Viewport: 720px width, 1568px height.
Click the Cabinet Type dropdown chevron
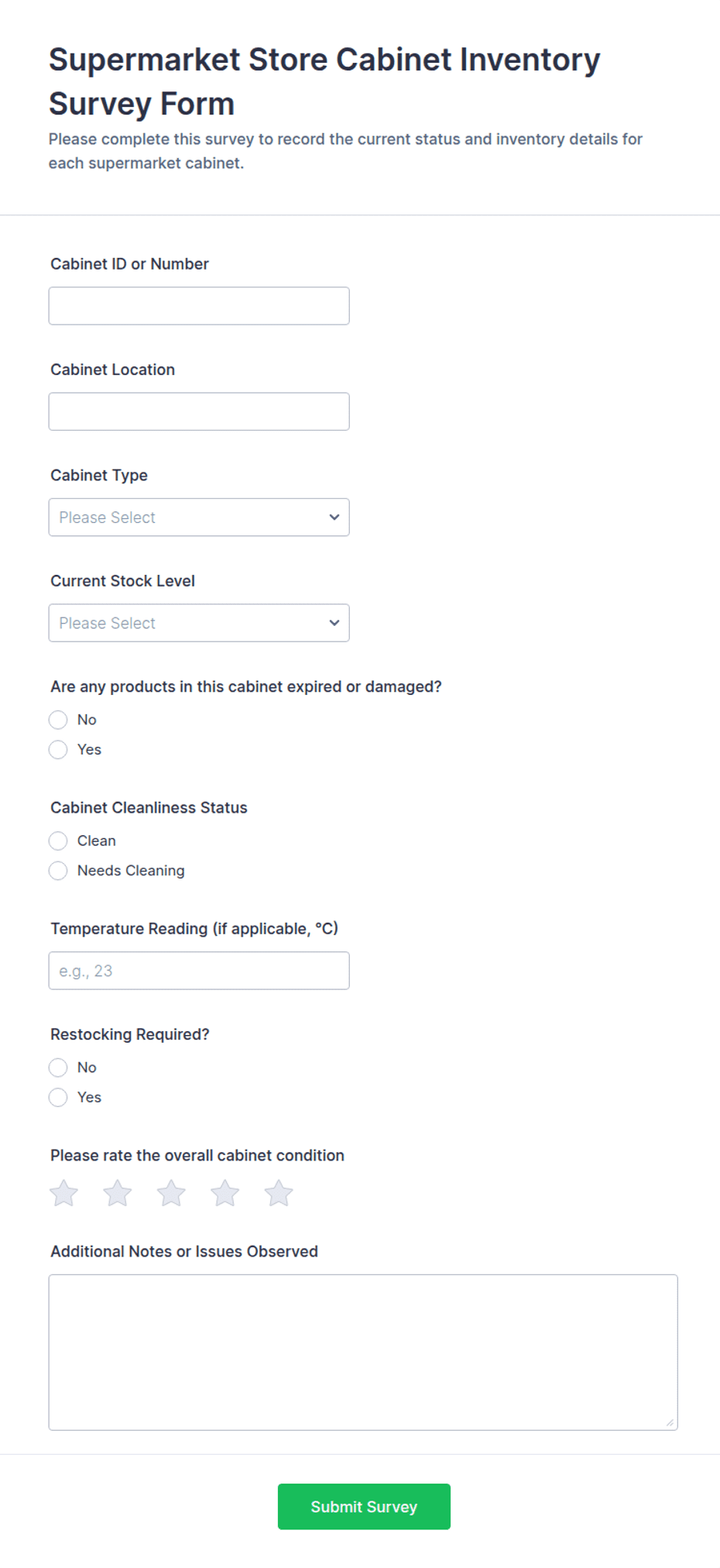(x=334, y=518)
